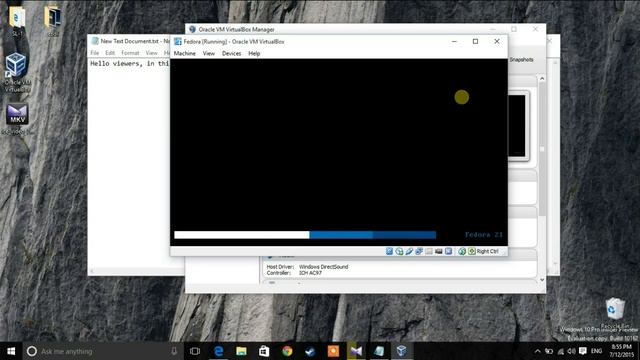
Task: Open Notepad's Edit menu
Action: coord(110,53)
